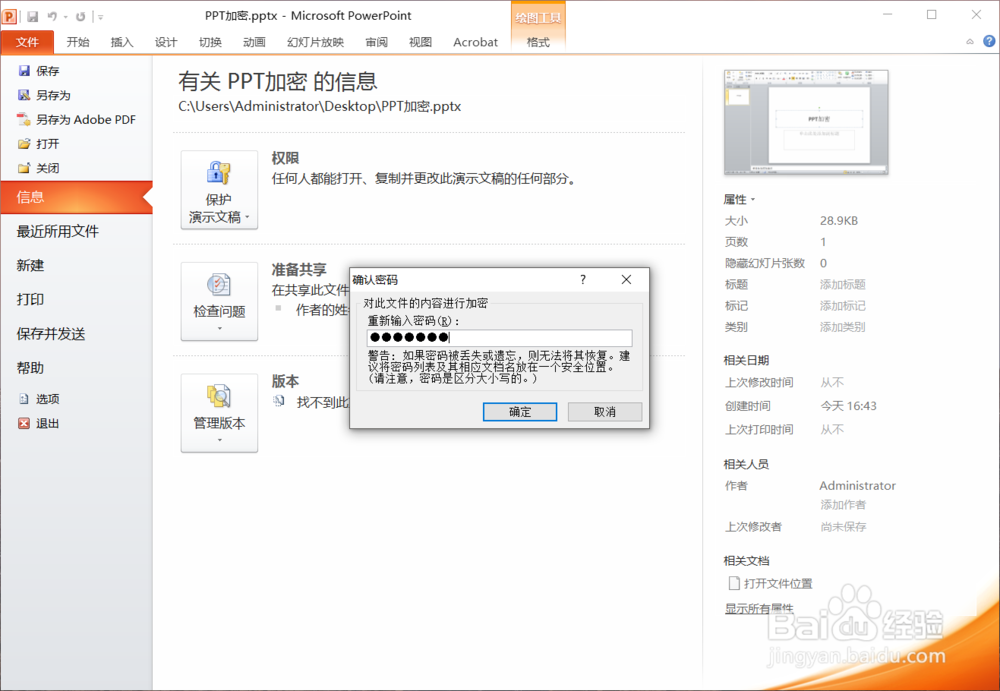Click the password re-entry field
This screenshot has height=691, width=1000.
pyautogui.click(x=499, y=338)
